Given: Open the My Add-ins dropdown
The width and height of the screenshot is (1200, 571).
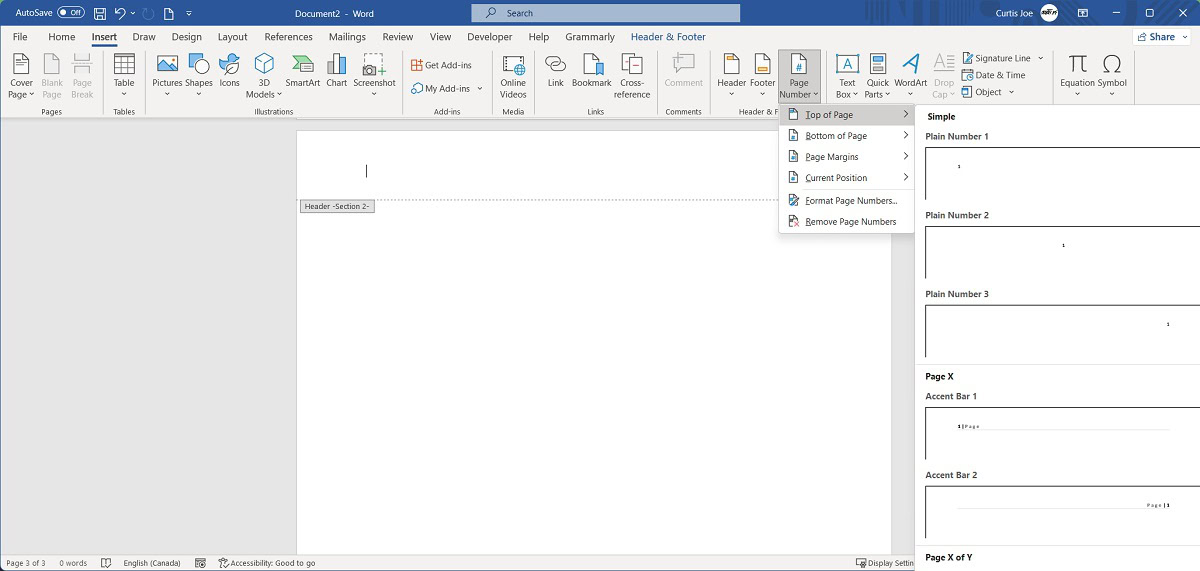Looking at the screenshot, I should point(480,88).
